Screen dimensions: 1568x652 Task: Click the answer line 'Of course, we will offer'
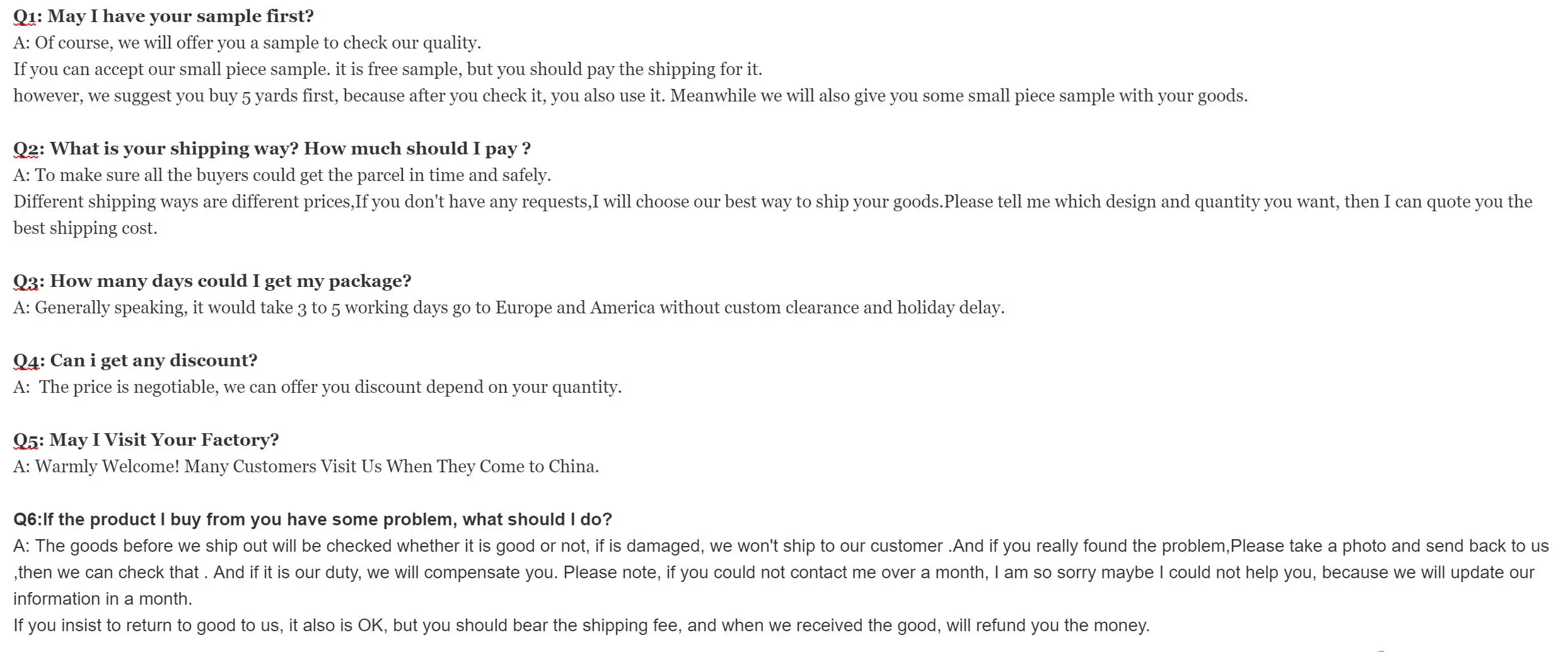click(247, 43)
